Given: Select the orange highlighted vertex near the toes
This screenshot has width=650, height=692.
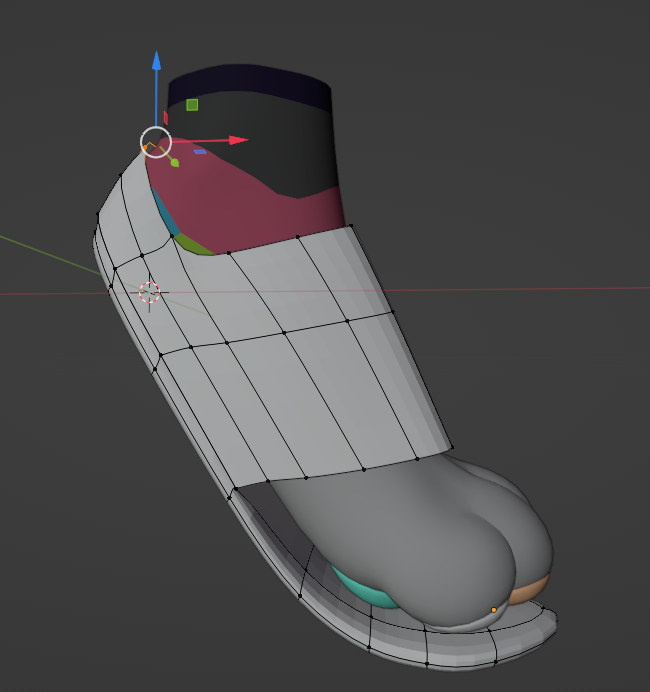Looking at the screenshot, I should click(493, 609).
